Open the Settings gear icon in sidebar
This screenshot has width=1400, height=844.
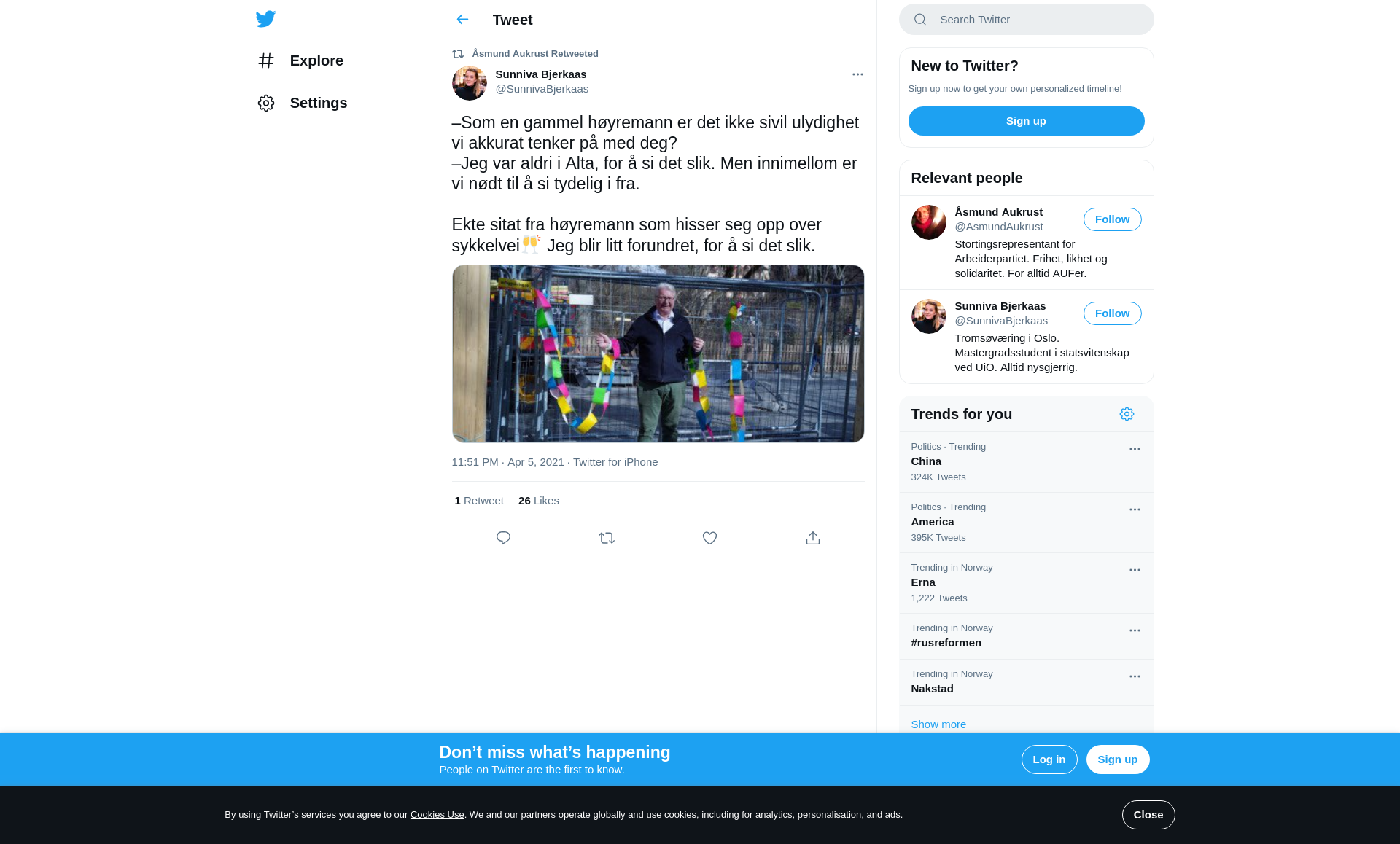pyautogui.click(x=266, y=103)
